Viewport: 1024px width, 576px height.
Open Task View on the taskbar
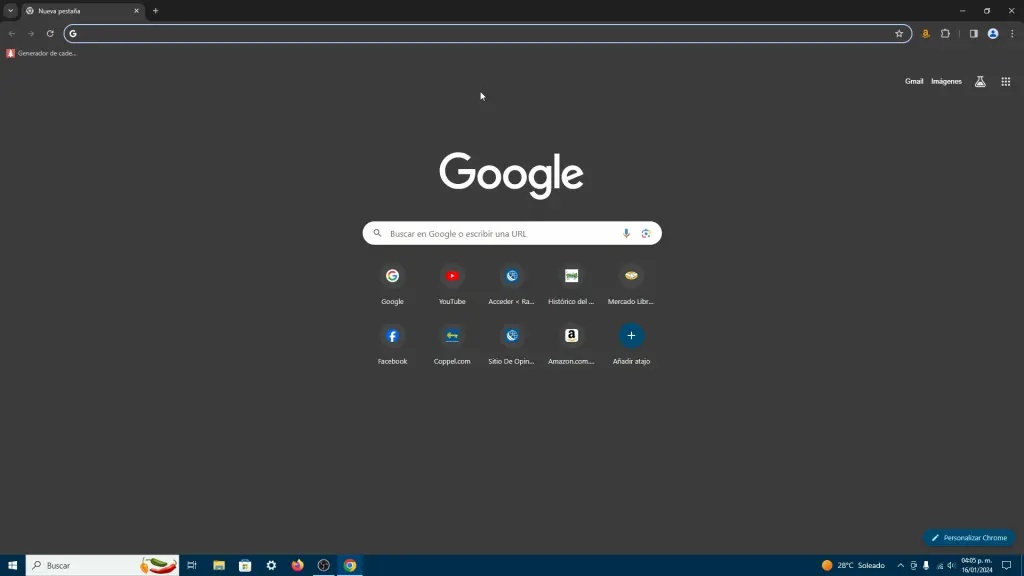tap(192, 565)
